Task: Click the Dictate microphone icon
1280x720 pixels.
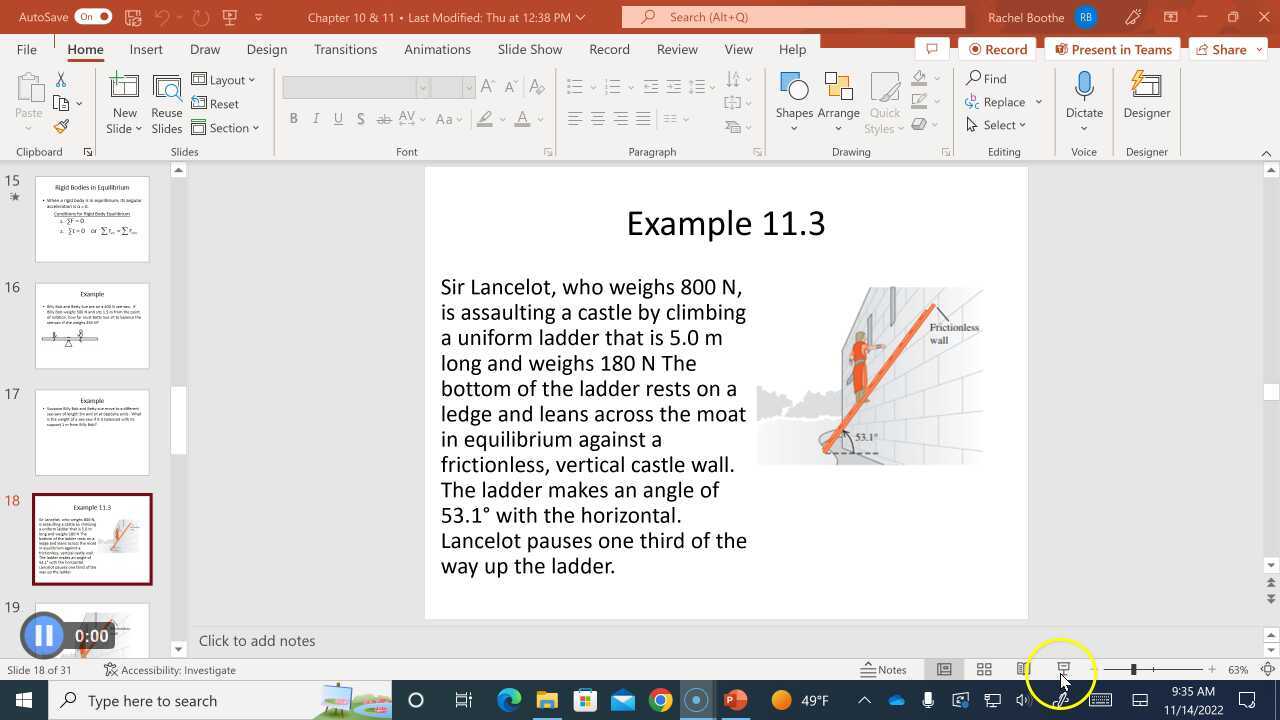Action: [1084, 87]
